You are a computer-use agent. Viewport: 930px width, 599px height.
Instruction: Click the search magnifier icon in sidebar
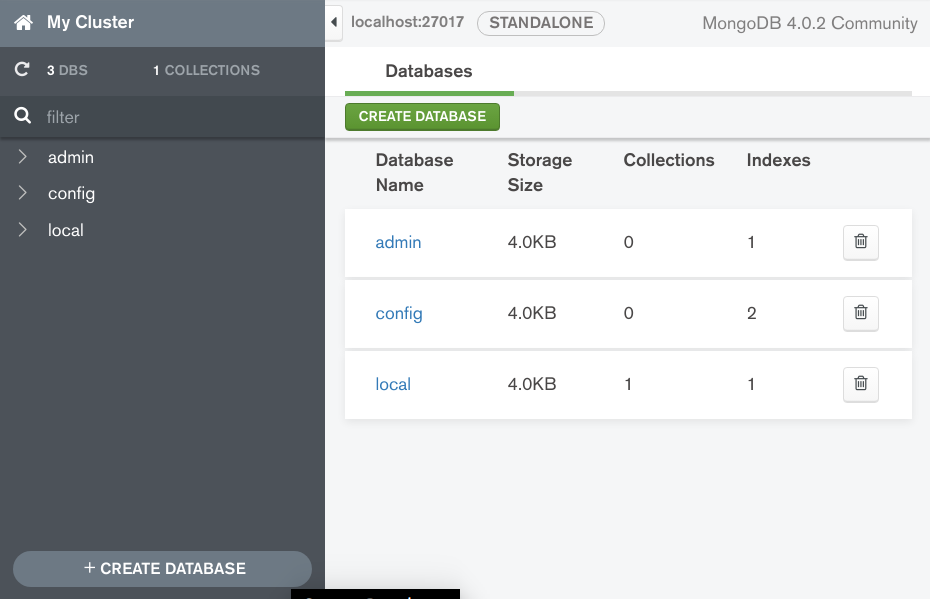(x=23, y=117)
